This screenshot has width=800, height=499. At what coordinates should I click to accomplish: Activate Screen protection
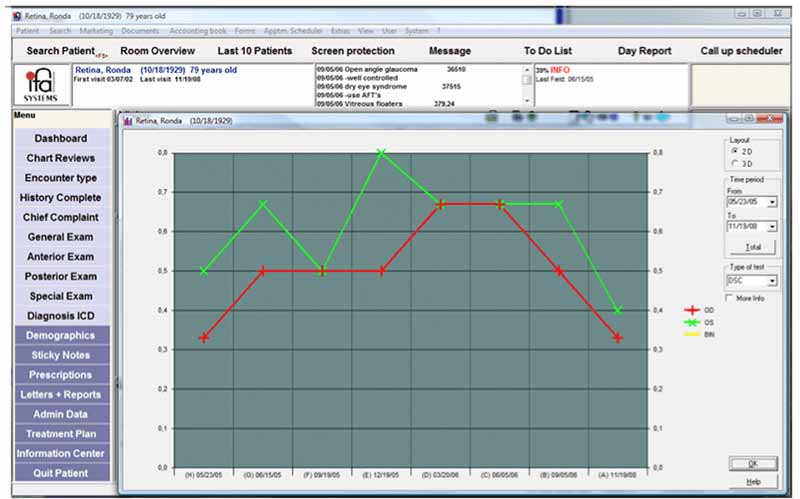(x=353, y=51)
